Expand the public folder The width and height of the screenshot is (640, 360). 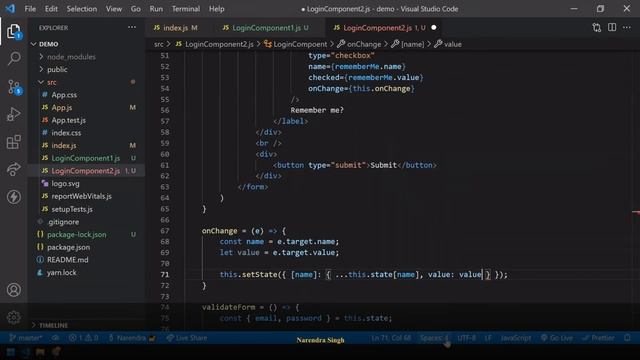pos(57,69)
